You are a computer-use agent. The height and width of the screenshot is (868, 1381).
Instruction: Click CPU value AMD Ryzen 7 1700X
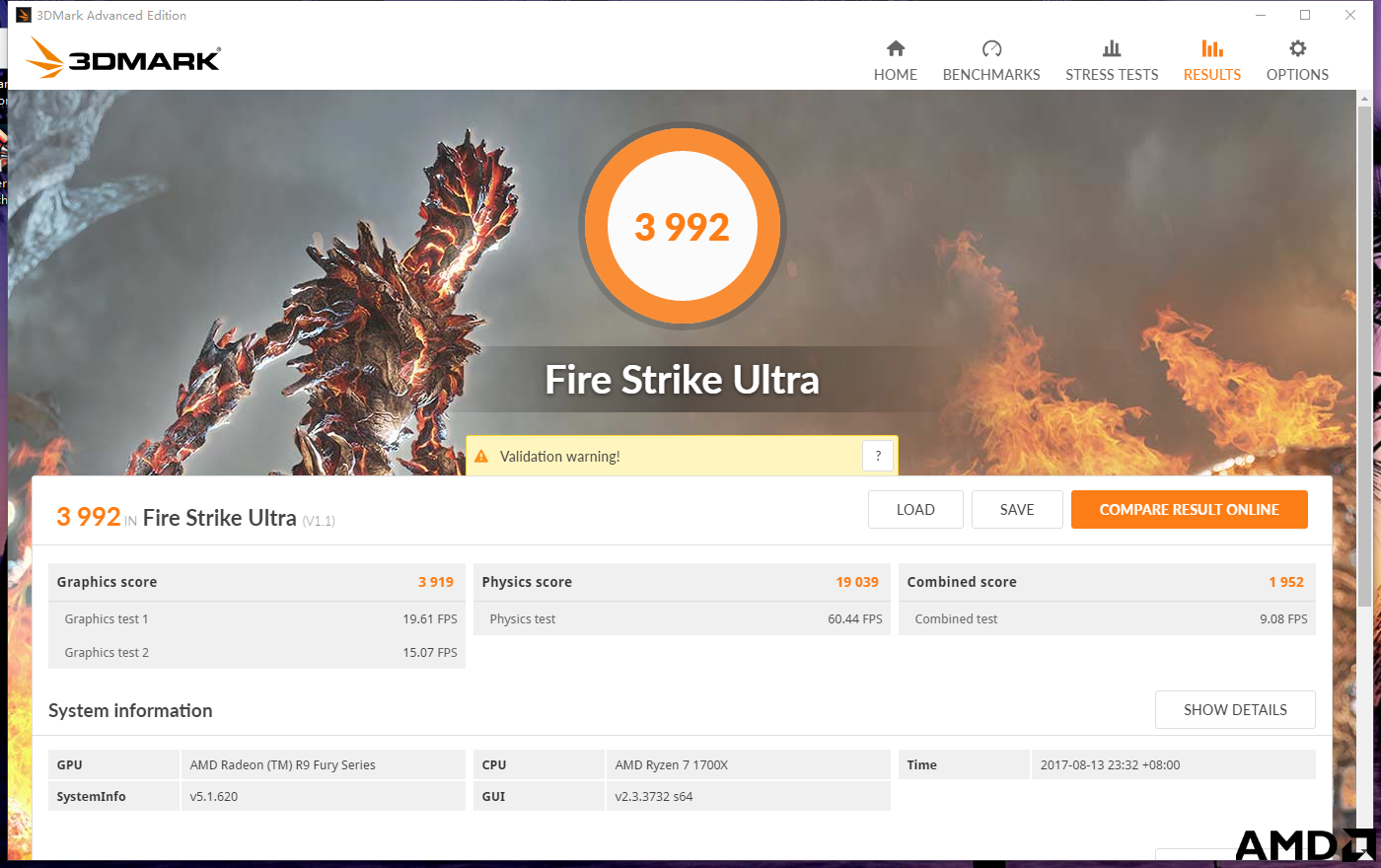click(x=672, y=765)
